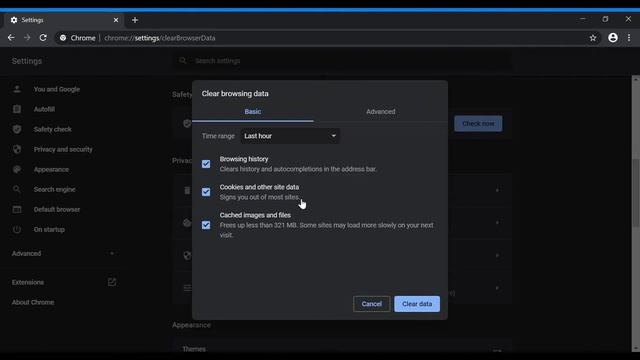The image size is (640, 360).
Task: Click the Default browser window icon
Action: tap(17, 209)
